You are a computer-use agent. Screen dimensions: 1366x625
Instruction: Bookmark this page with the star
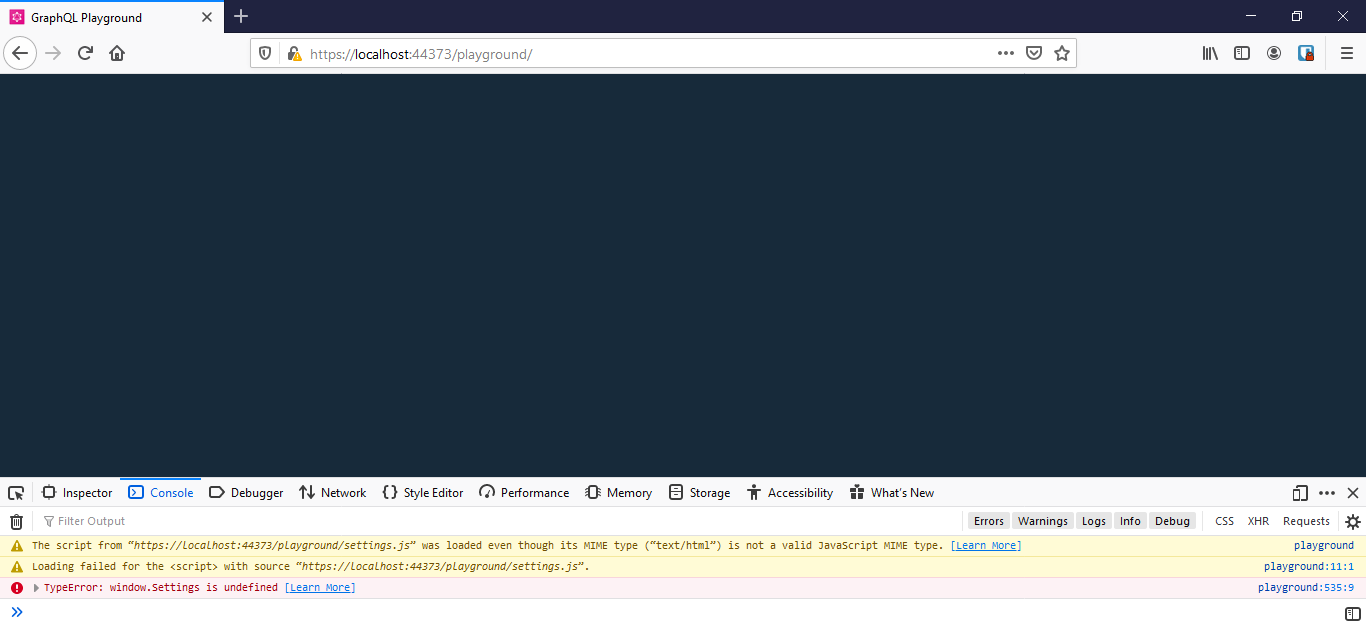[x=1062, y=52]
